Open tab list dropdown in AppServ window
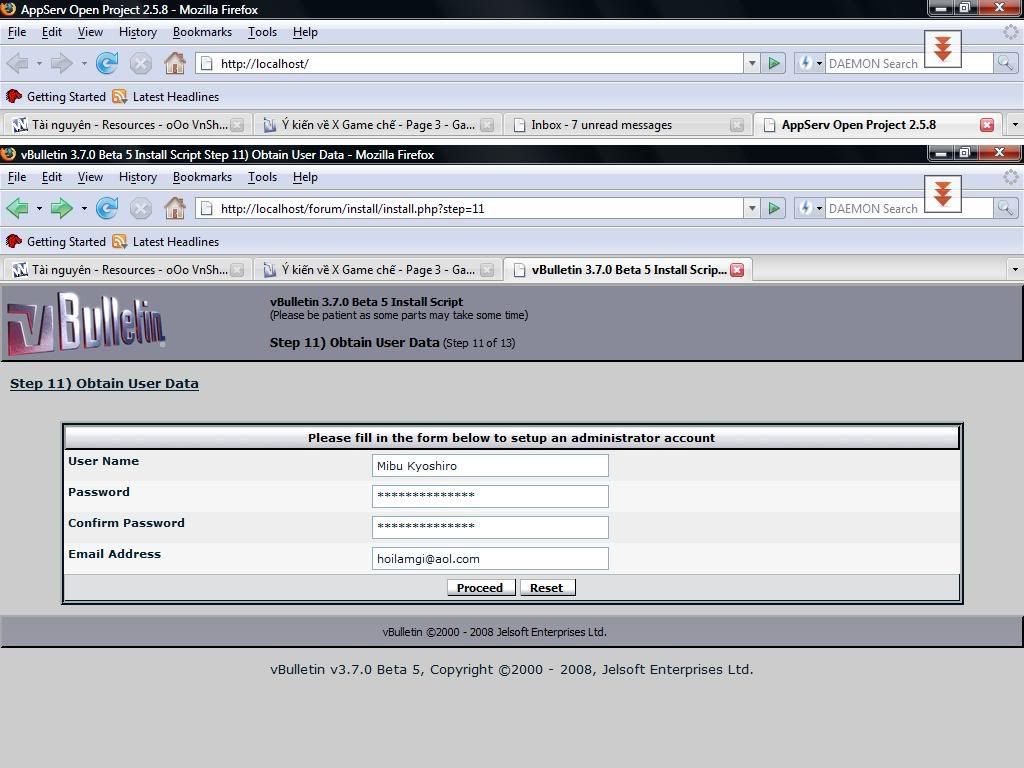Viewport: 1024px width, 768px height. point(1015,125)
